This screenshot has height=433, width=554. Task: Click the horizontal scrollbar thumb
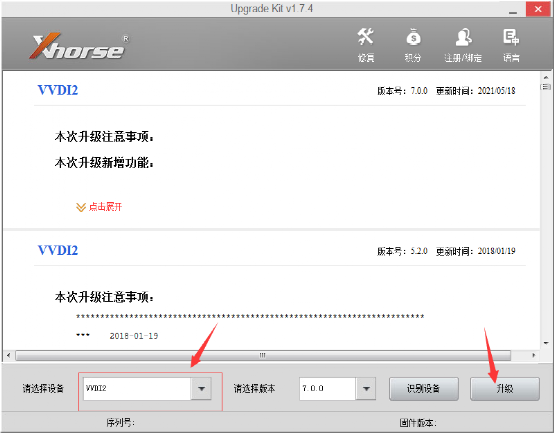tap(263, 355)
